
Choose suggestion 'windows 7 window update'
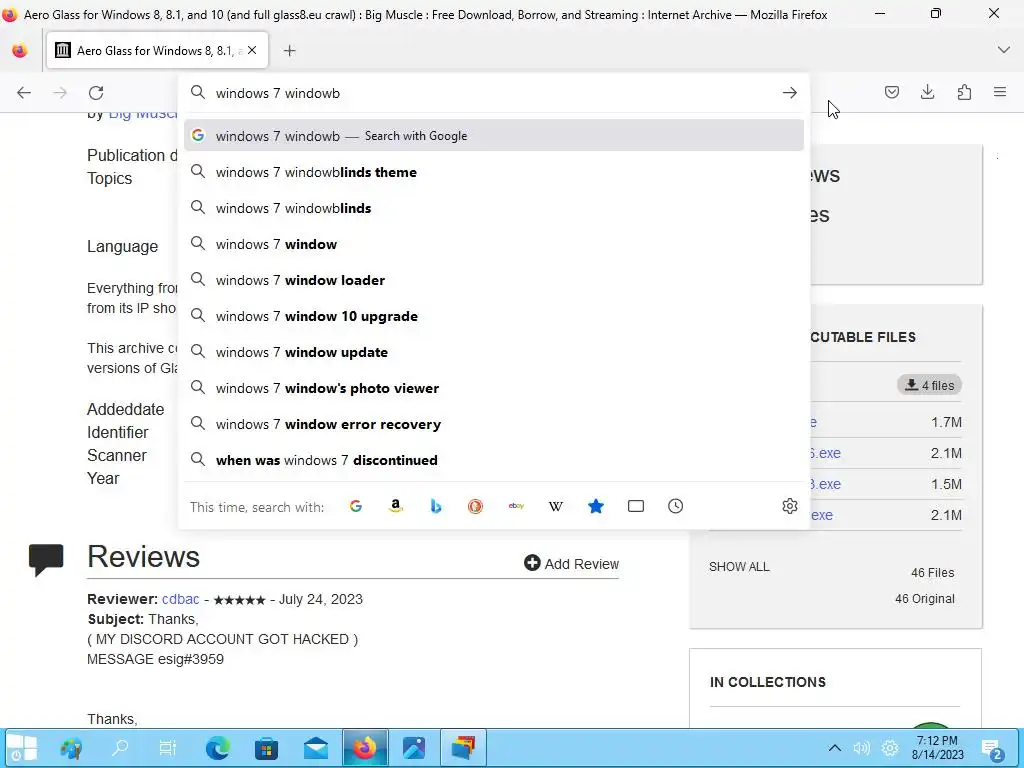click(x=494, y=352)
